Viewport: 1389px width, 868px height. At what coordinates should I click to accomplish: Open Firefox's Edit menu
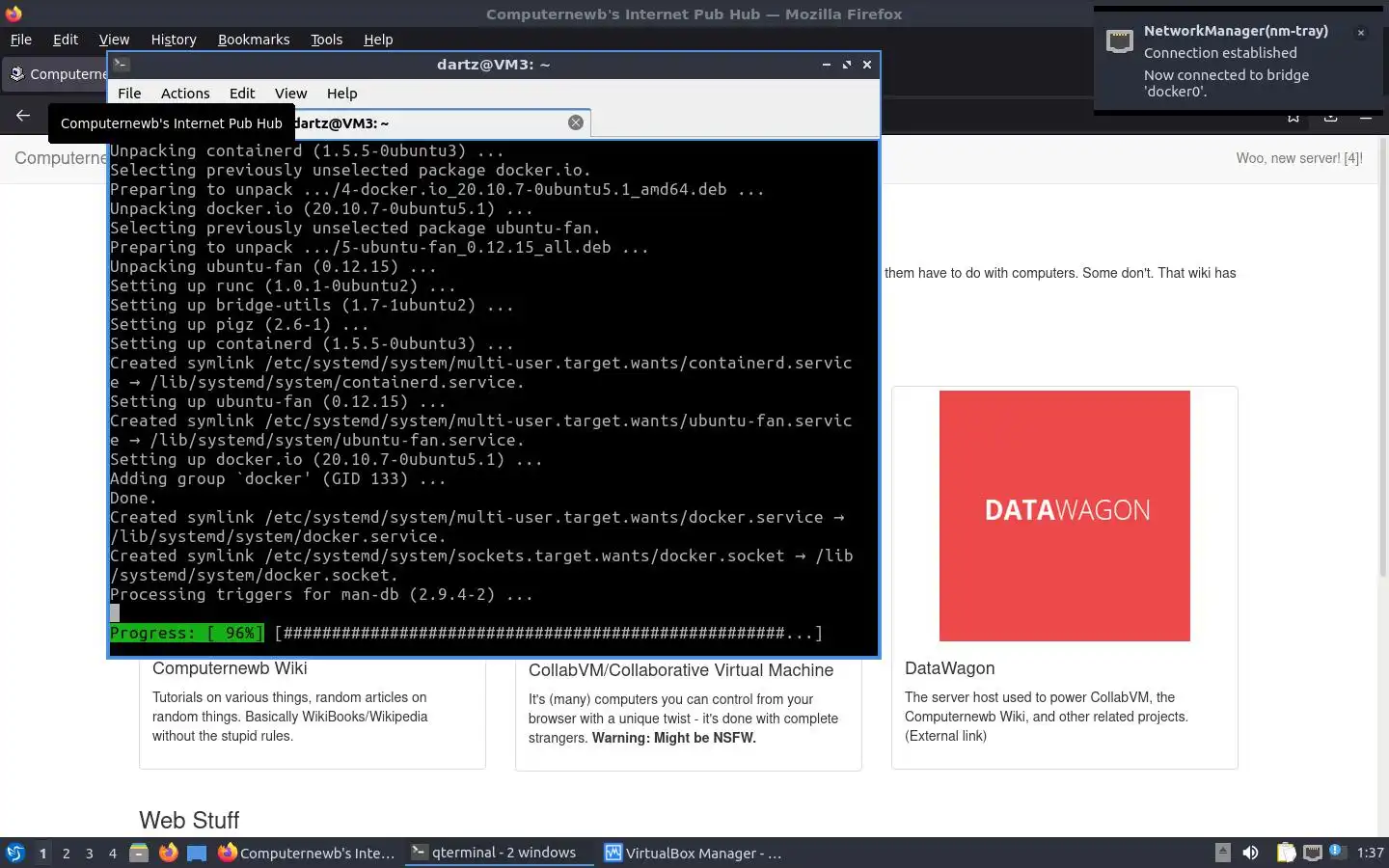[x=66, y=40]
